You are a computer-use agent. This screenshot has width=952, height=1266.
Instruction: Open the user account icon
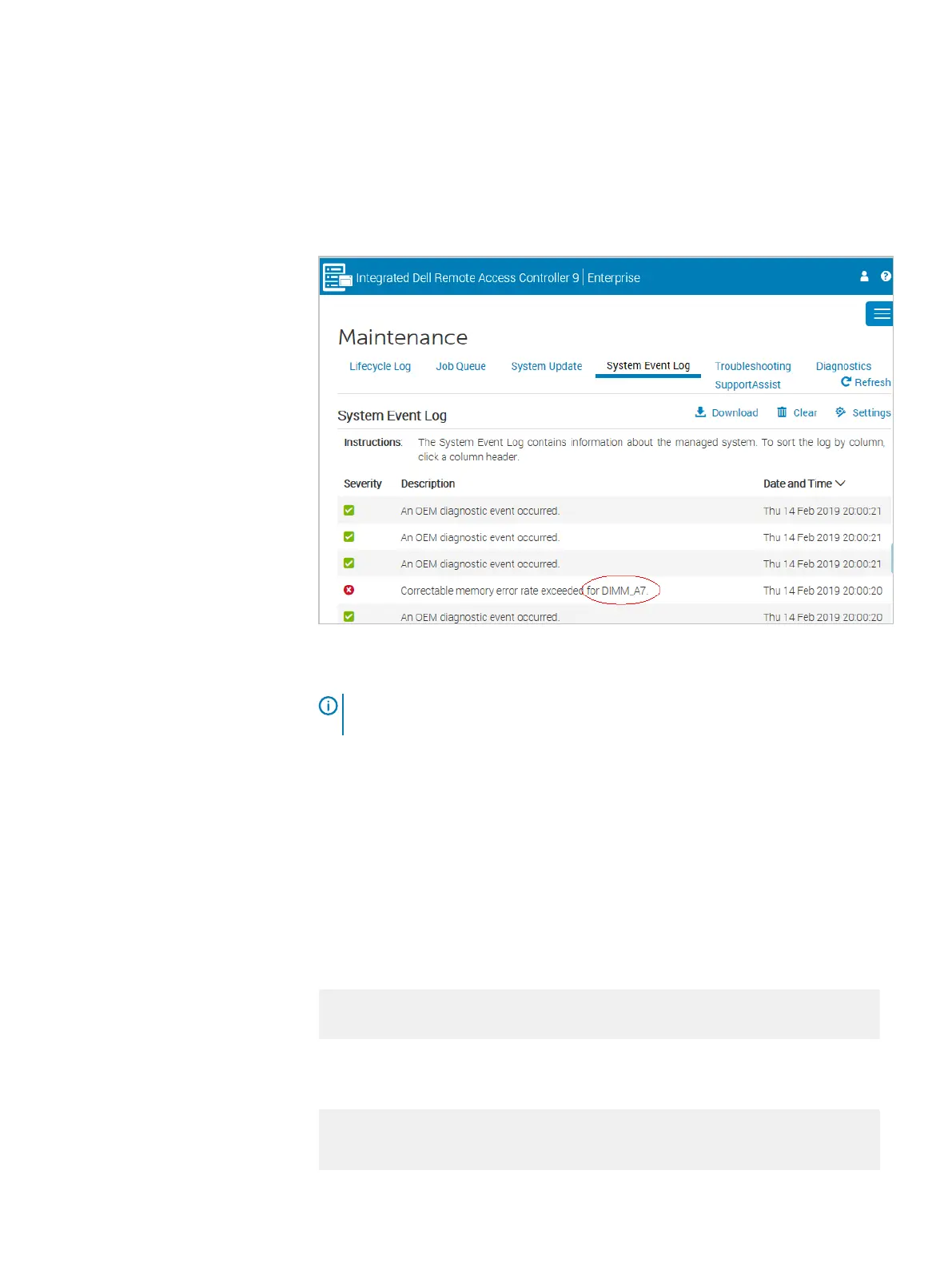click(x=864, y=276)
